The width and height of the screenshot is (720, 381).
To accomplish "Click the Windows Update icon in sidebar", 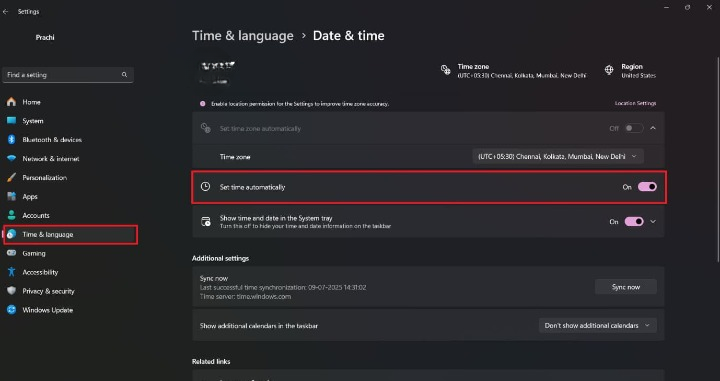I will click(11, 310).
